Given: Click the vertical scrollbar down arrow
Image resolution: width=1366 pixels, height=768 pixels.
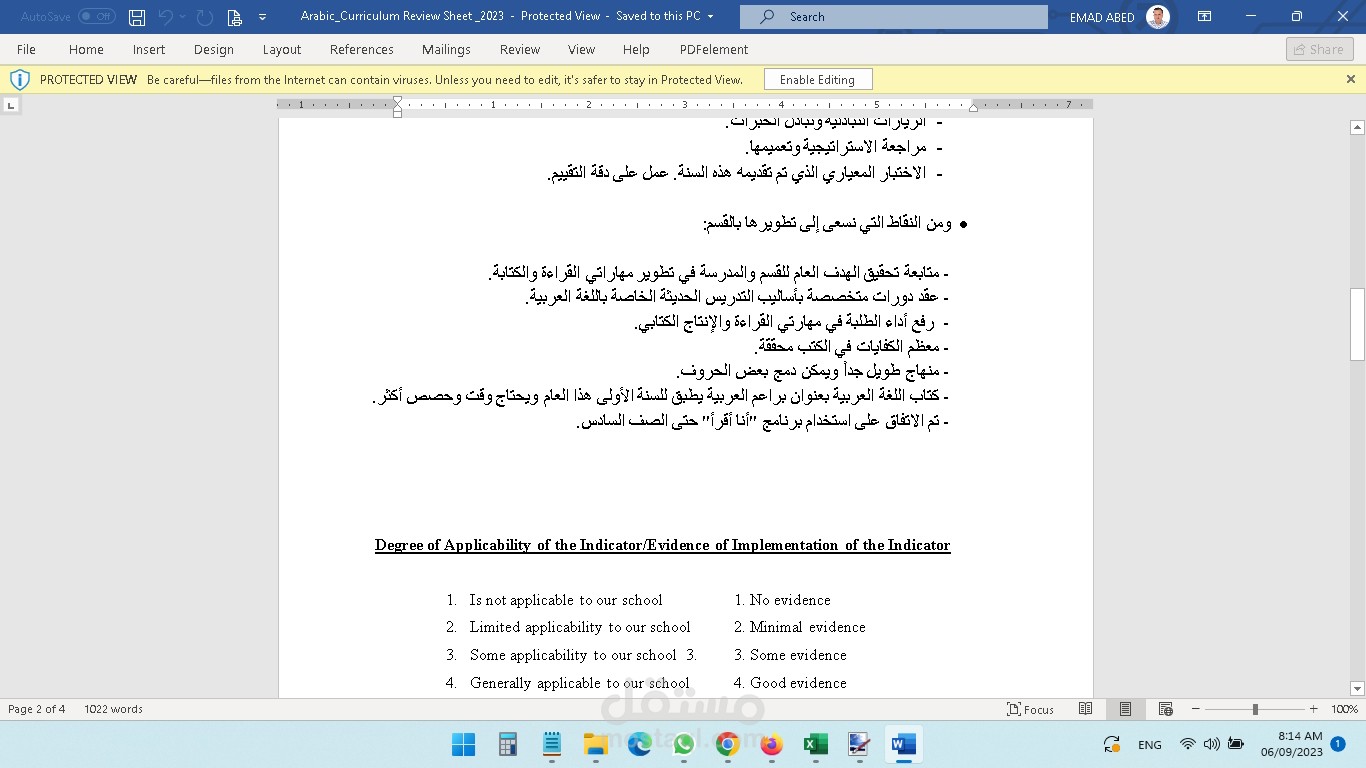Looking at the screenshot, I should click(1357, 688).
